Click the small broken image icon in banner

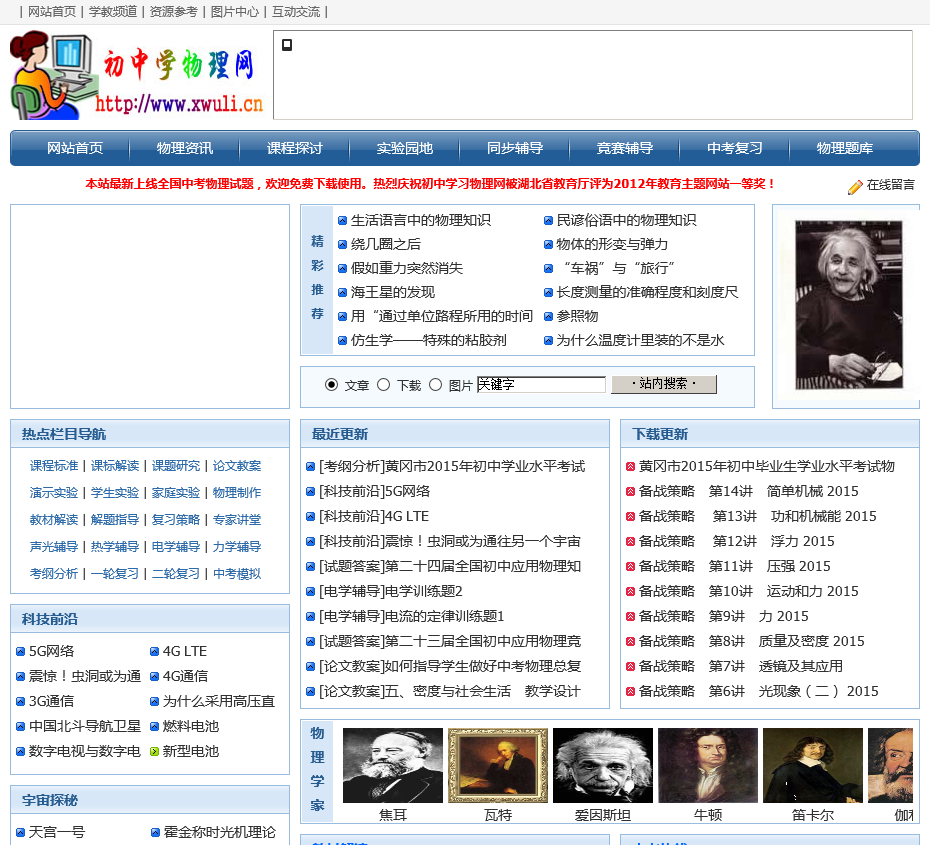tap(287, 45)
